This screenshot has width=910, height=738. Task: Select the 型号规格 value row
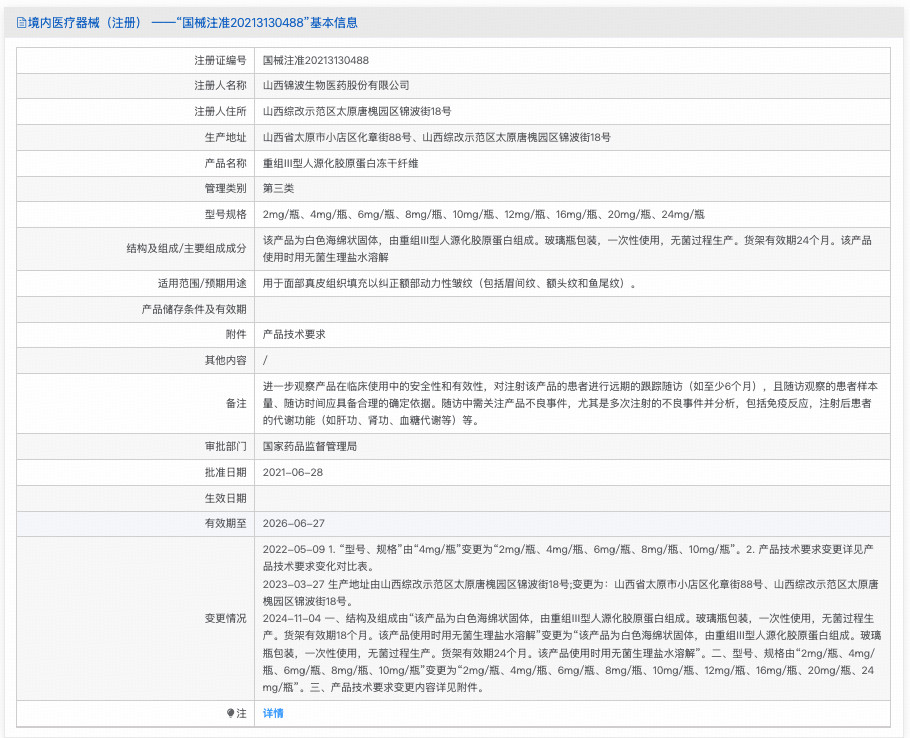[x=483, y=215]
